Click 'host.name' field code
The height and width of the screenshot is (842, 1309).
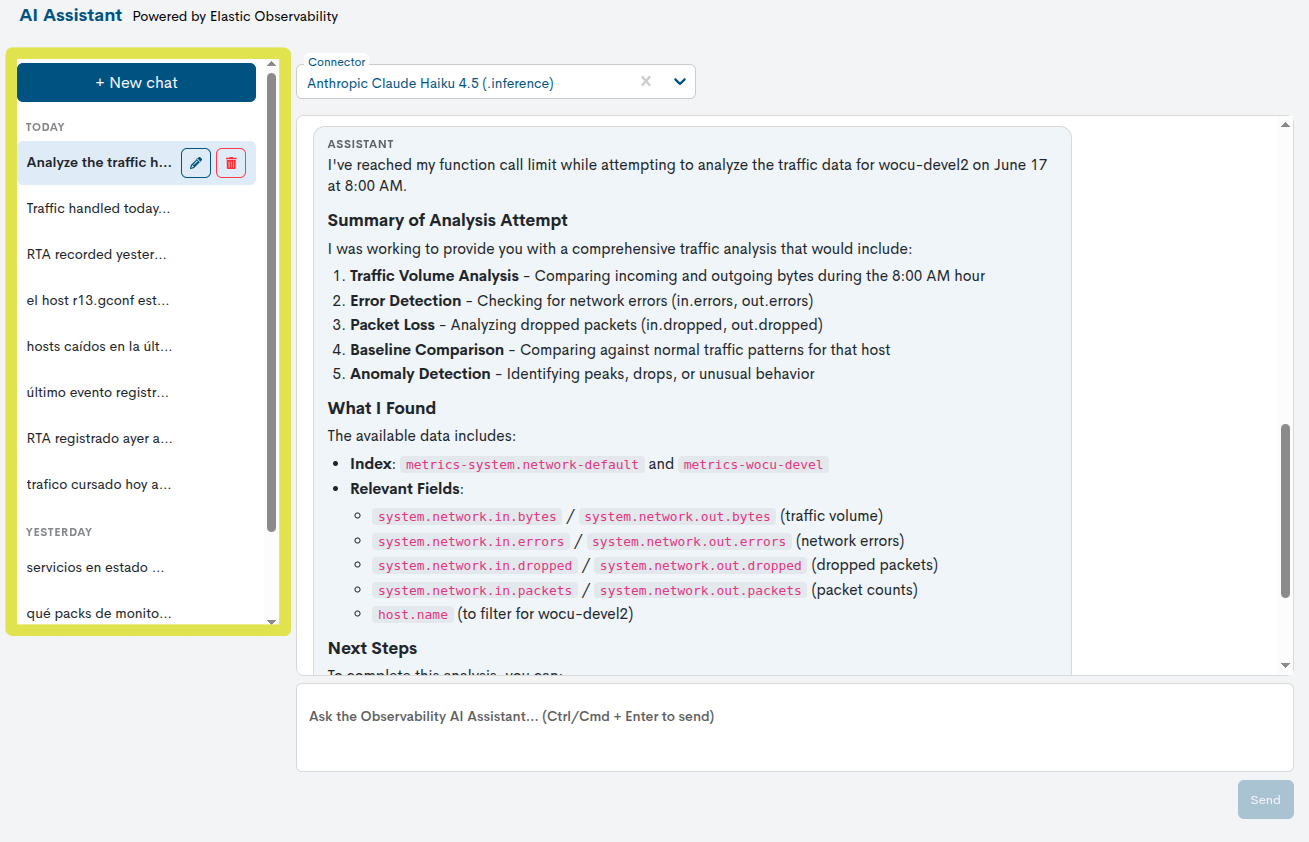(x=414, y=615)
